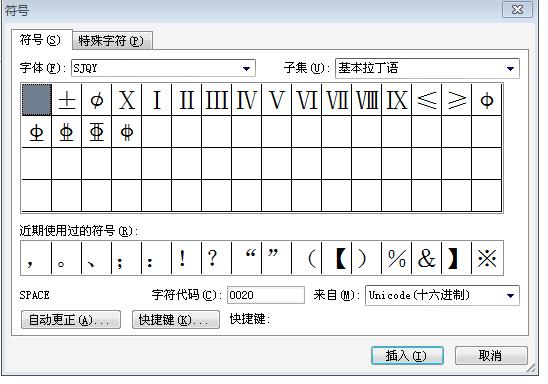Select the recent percent sign symbol
This screenshot has height=384, width=548.
[397, 258]
